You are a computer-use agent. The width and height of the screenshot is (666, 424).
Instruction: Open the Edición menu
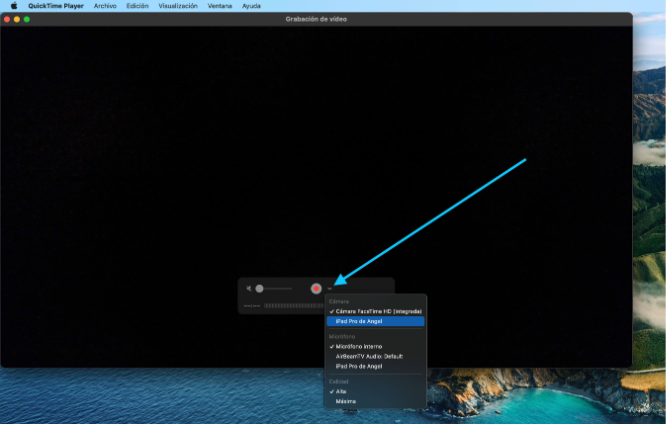137,6
